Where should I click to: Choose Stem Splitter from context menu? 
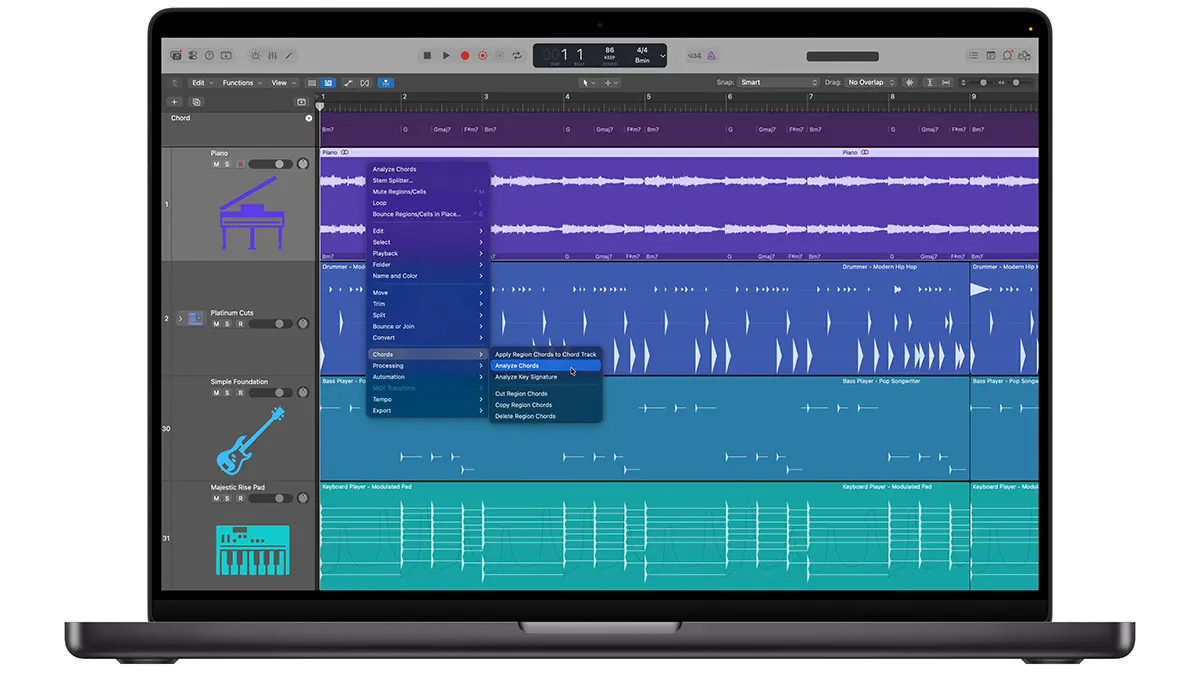click(393, 180)
